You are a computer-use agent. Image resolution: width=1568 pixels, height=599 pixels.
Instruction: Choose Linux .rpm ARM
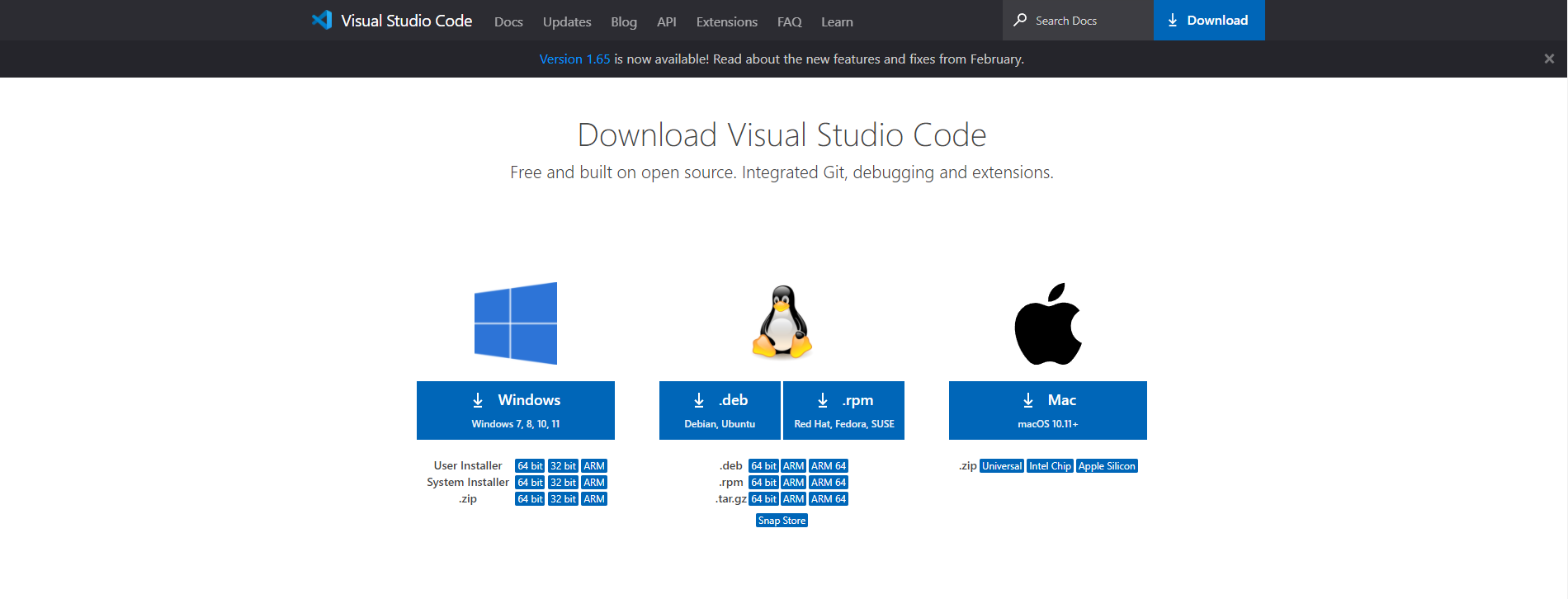794,483
